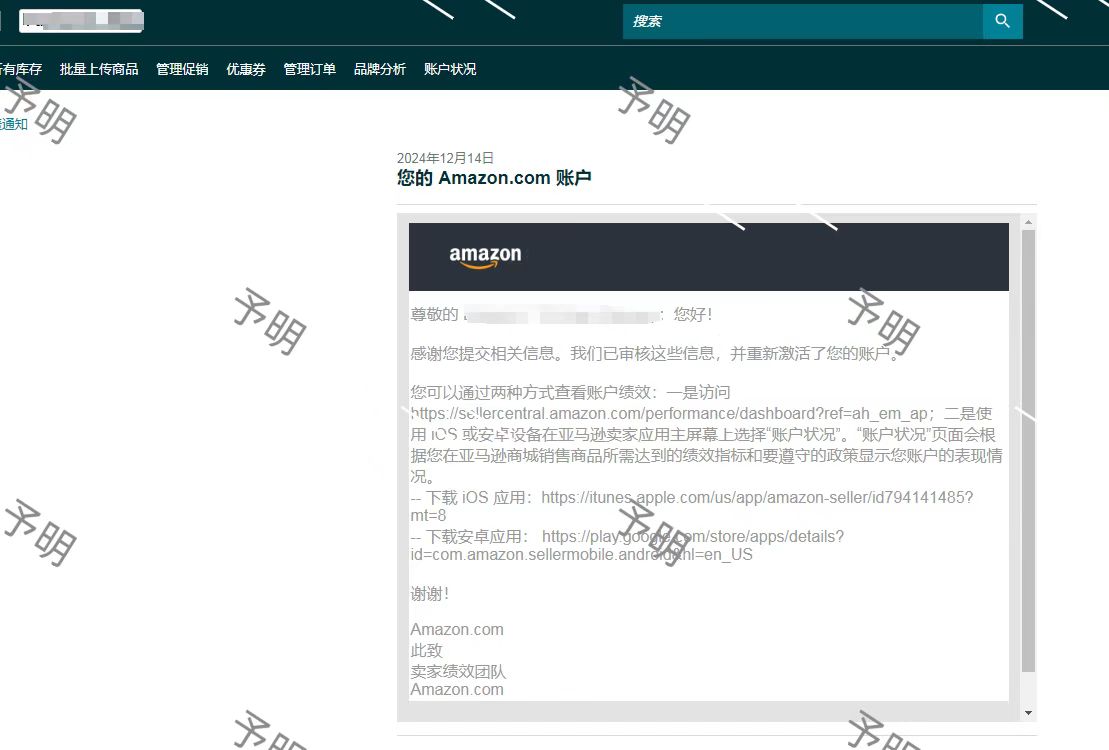Click the 卖家绩效团队 signature line
The height and width of the screenshot is (750, 1109).
pyautogui.click(x=458, y=671)
